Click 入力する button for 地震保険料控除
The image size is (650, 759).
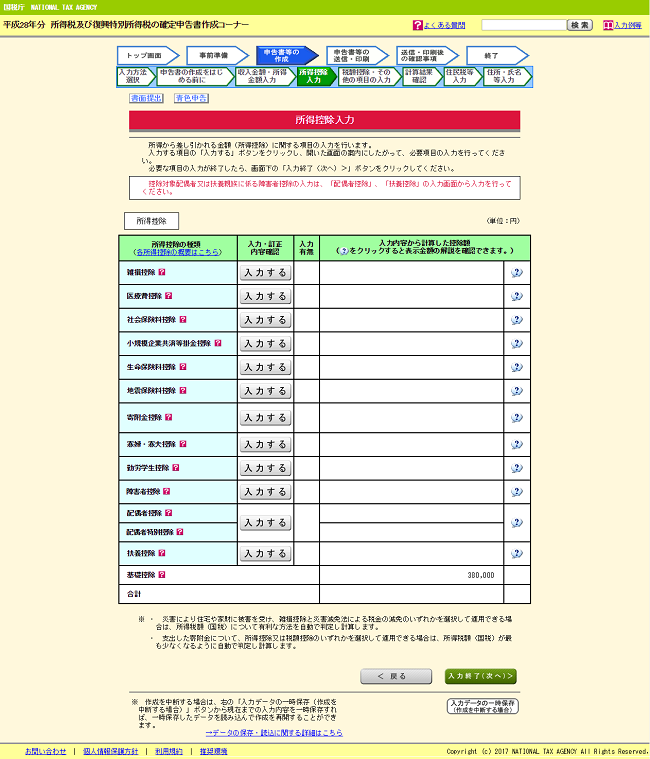point(266,391)
